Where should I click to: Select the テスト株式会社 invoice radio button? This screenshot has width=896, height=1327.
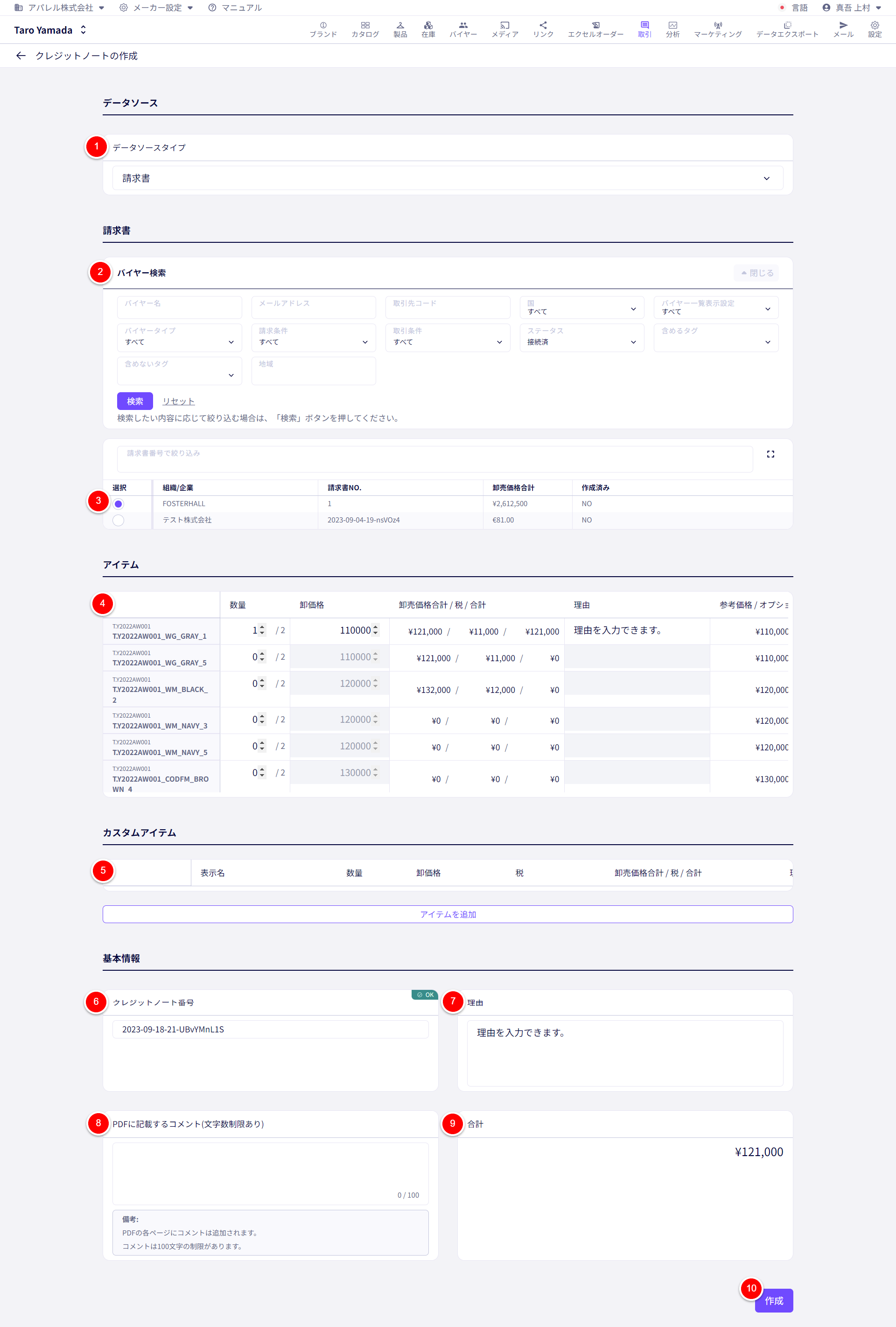[x=118, y=520]
